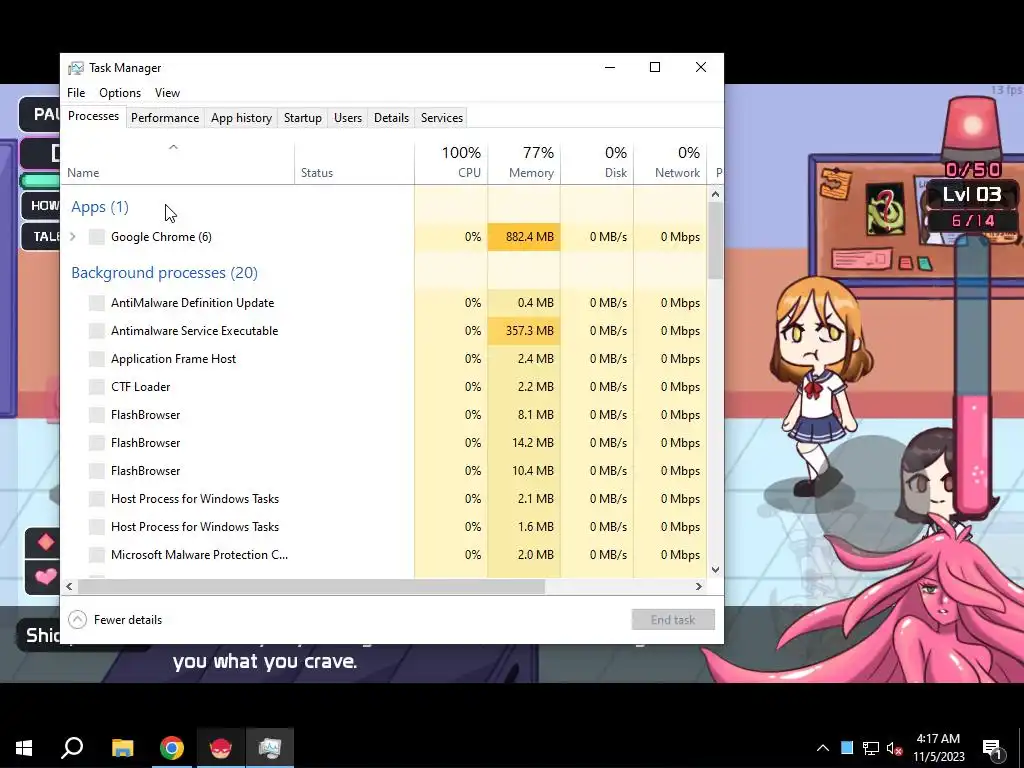This screenshot has height=768, width=1024.
Task: Open the Options menu
Action: pyautogui.click(x=120, y=93)
